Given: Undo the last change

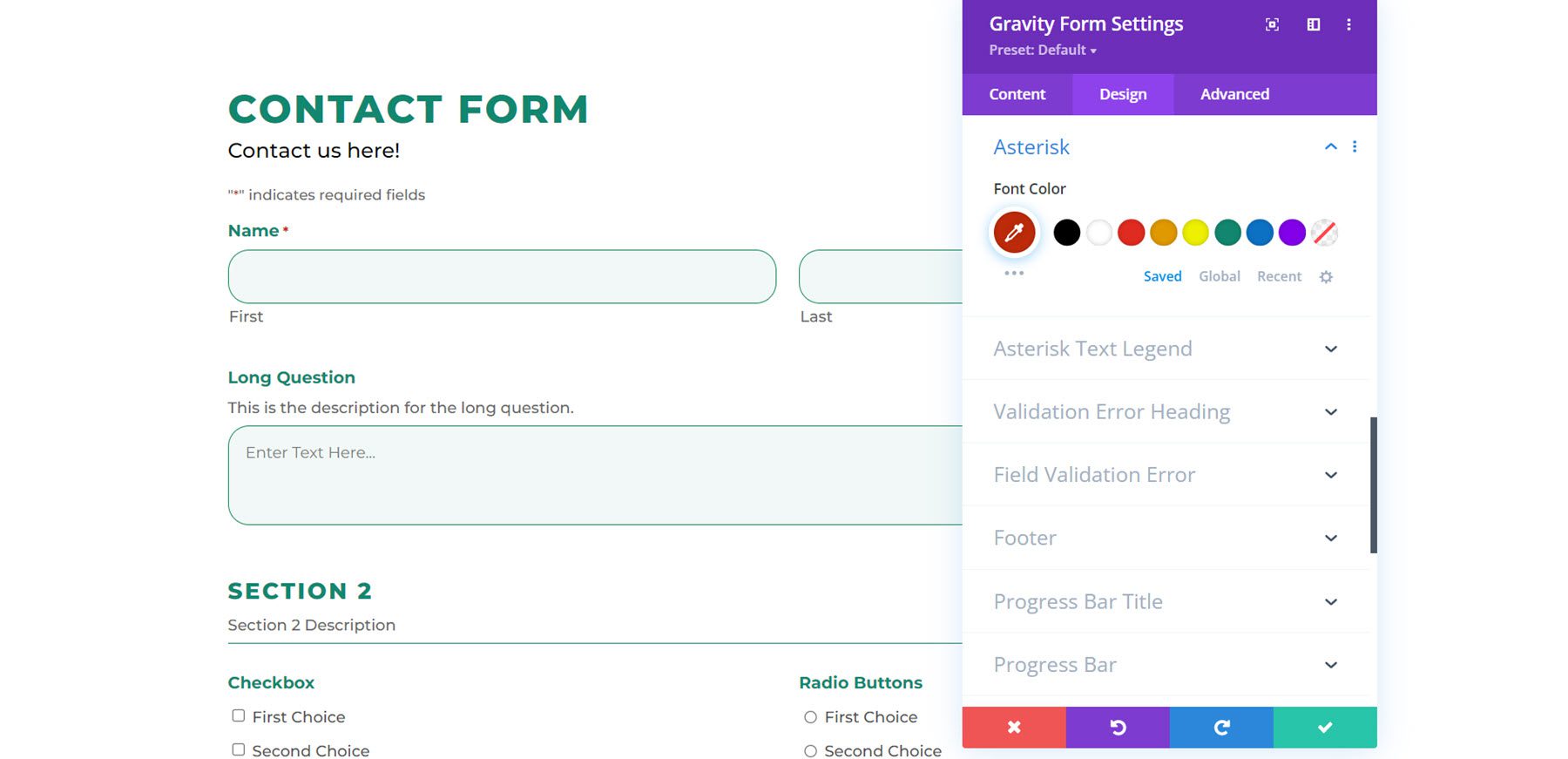Looking at the screenshot, I should pos(1118,728).
